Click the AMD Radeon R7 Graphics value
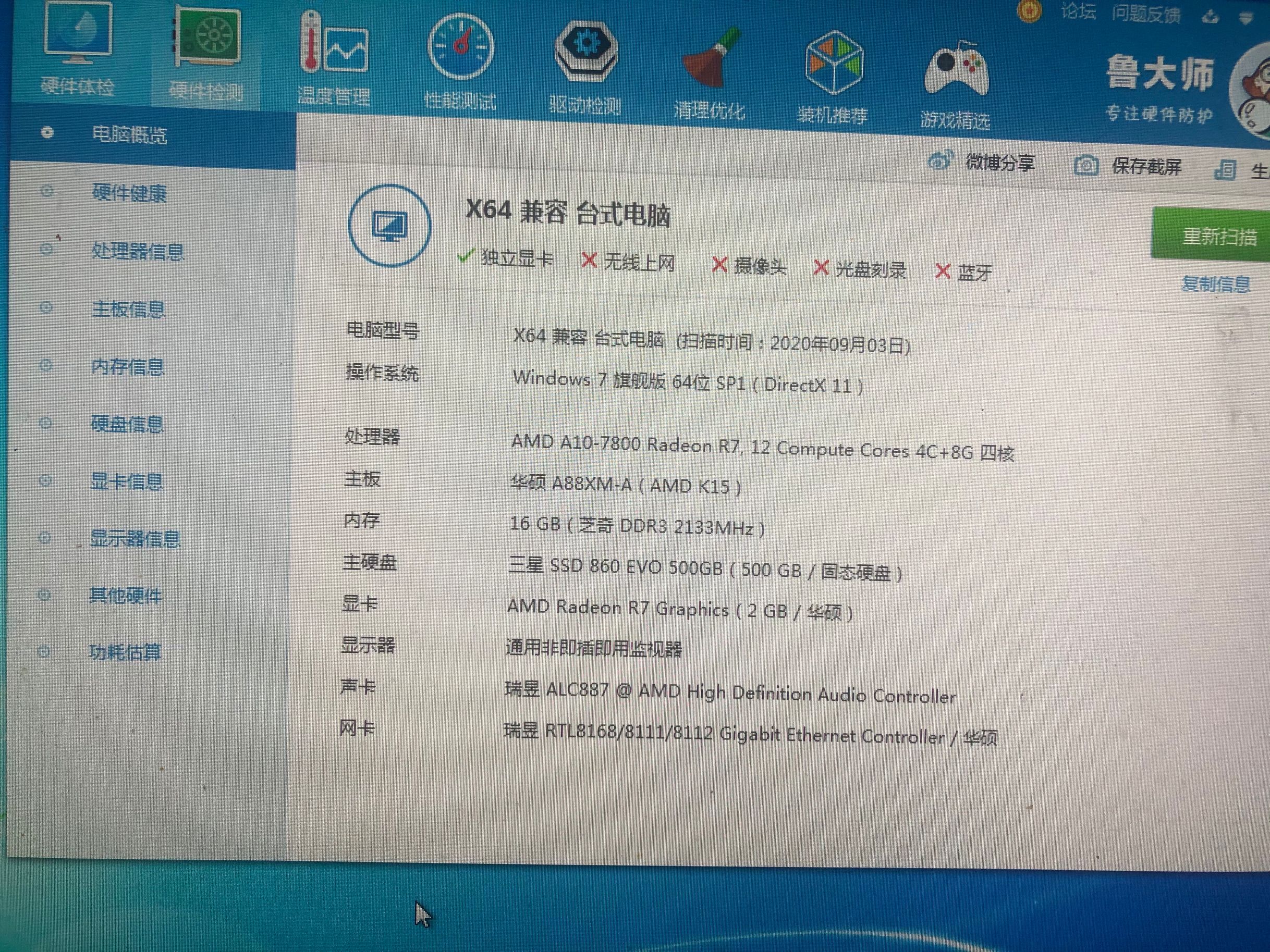Viewport: 1270px width, 952px height. (680, 610)
